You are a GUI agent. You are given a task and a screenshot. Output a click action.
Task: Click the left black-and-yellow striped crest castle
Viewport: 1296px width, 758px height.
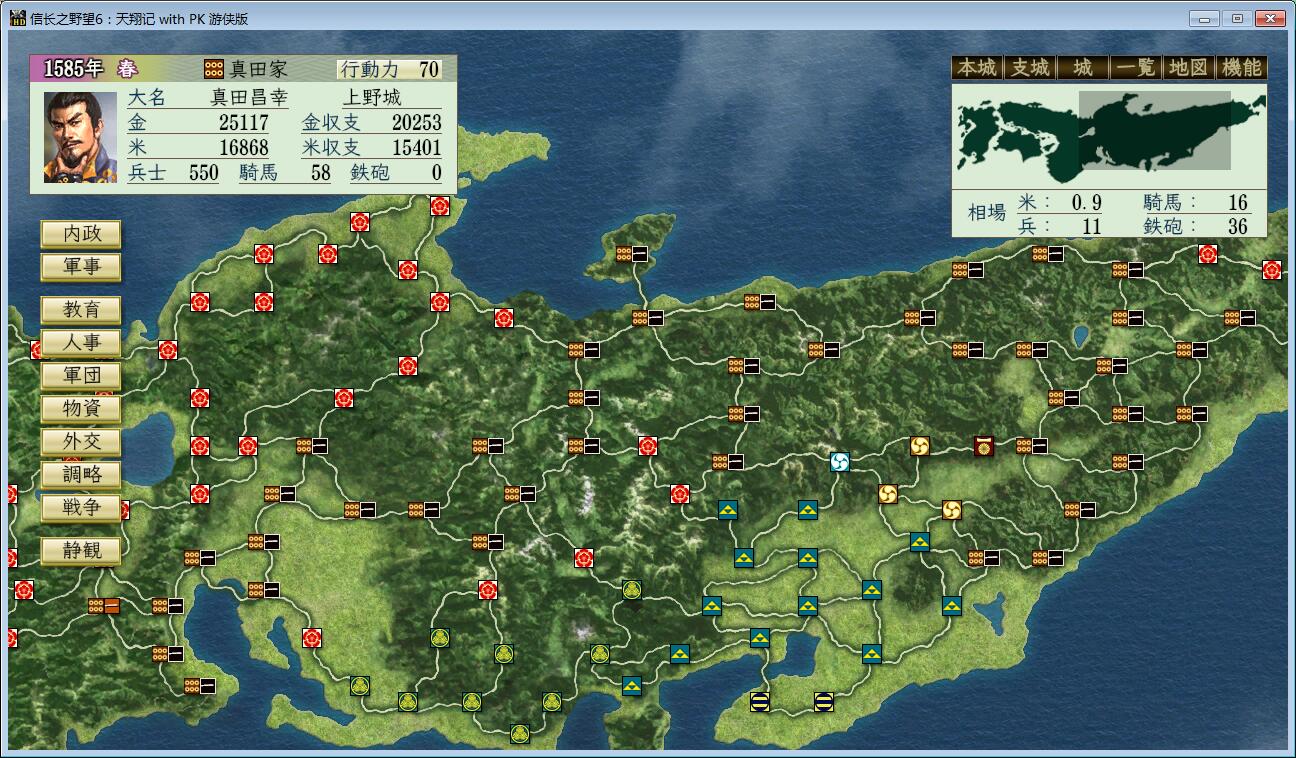pos(760,701)
